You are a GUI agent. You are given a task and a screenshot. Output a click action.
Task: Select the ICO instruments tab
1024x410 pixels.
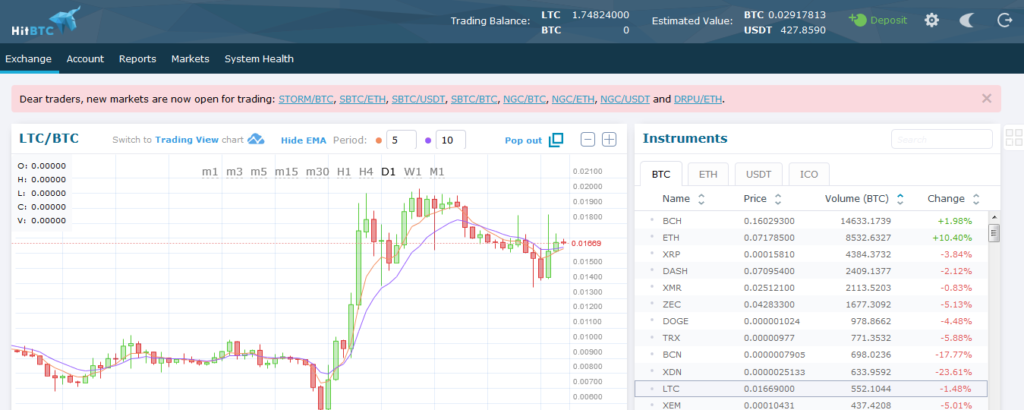810,175
